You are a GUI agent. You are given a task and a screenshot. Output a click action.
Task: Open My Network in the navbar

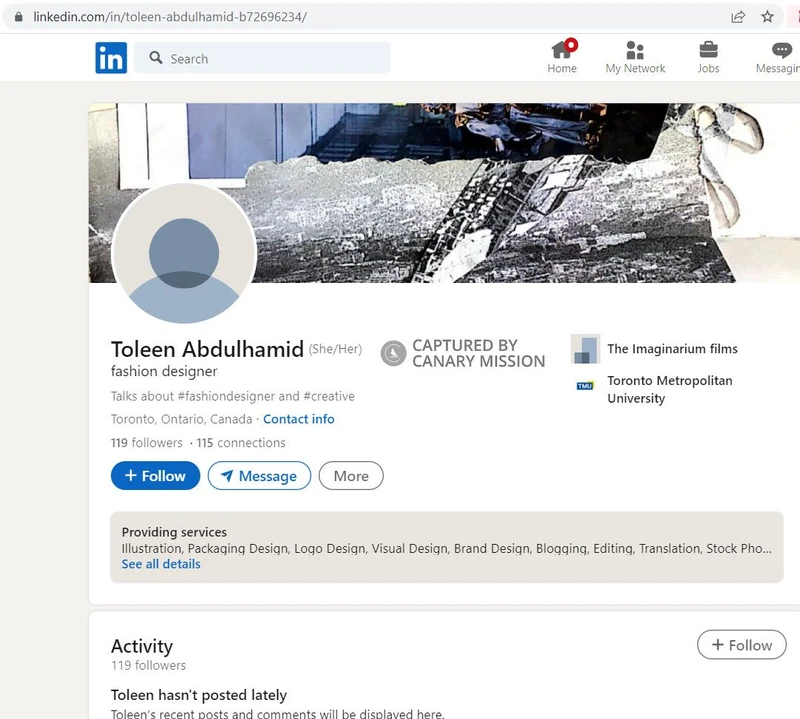pos(635,57)
